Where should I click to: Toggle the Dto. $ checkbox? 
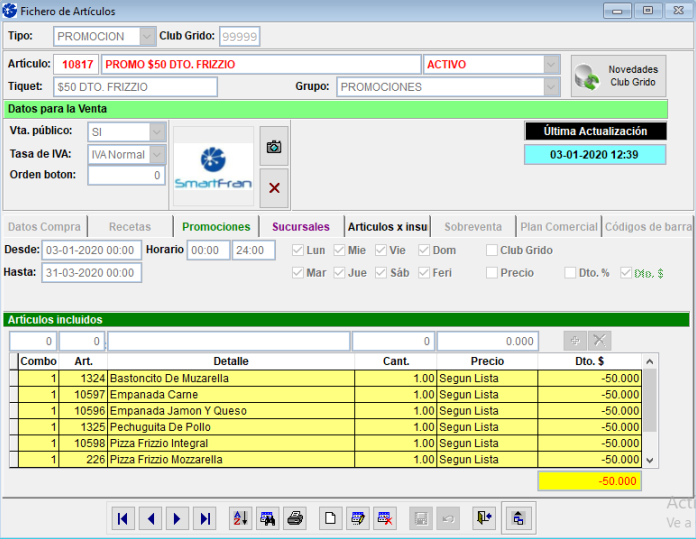tap(626, 273)
